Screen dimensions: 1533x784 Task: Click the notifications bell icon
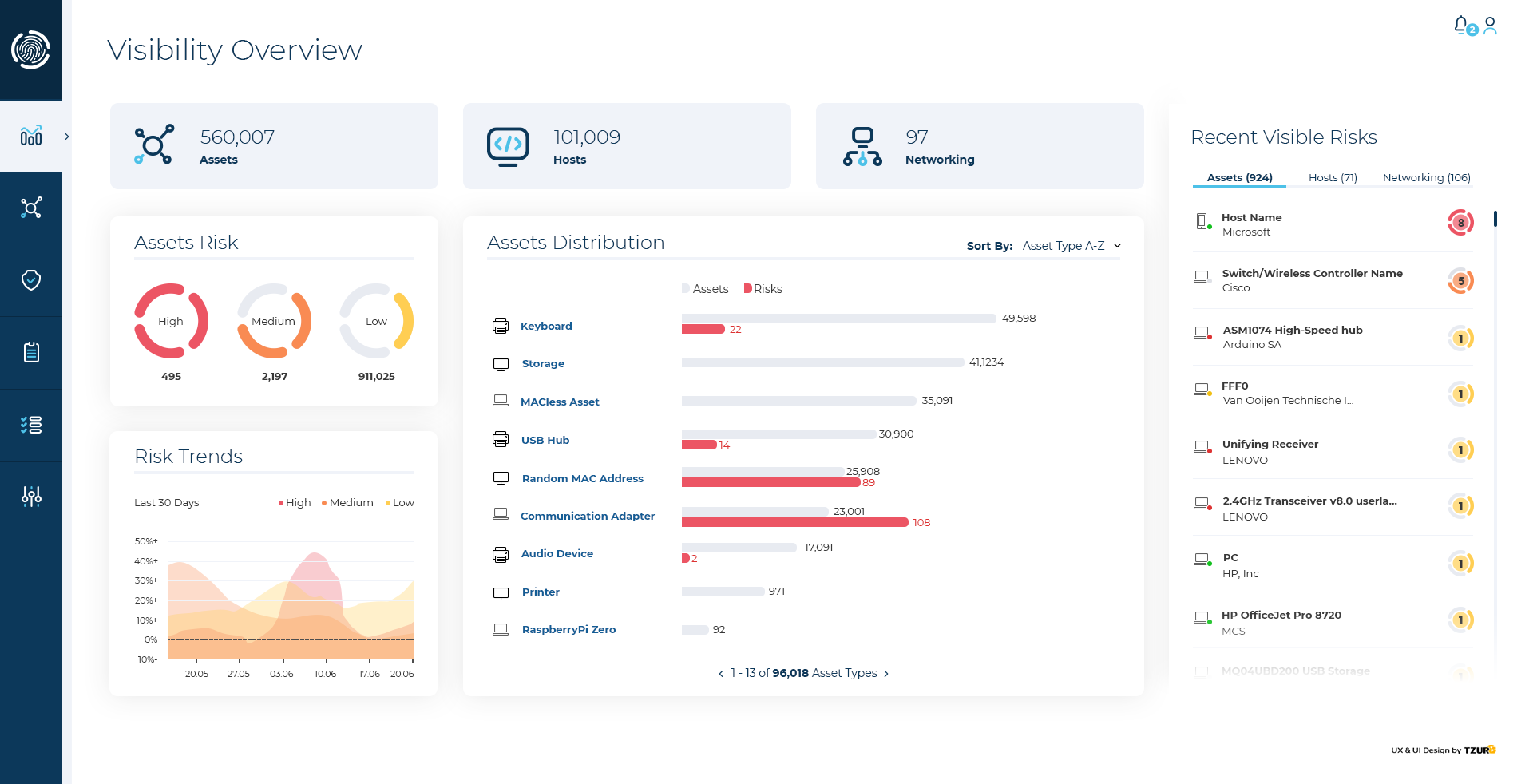click(x=1461, y=26)
